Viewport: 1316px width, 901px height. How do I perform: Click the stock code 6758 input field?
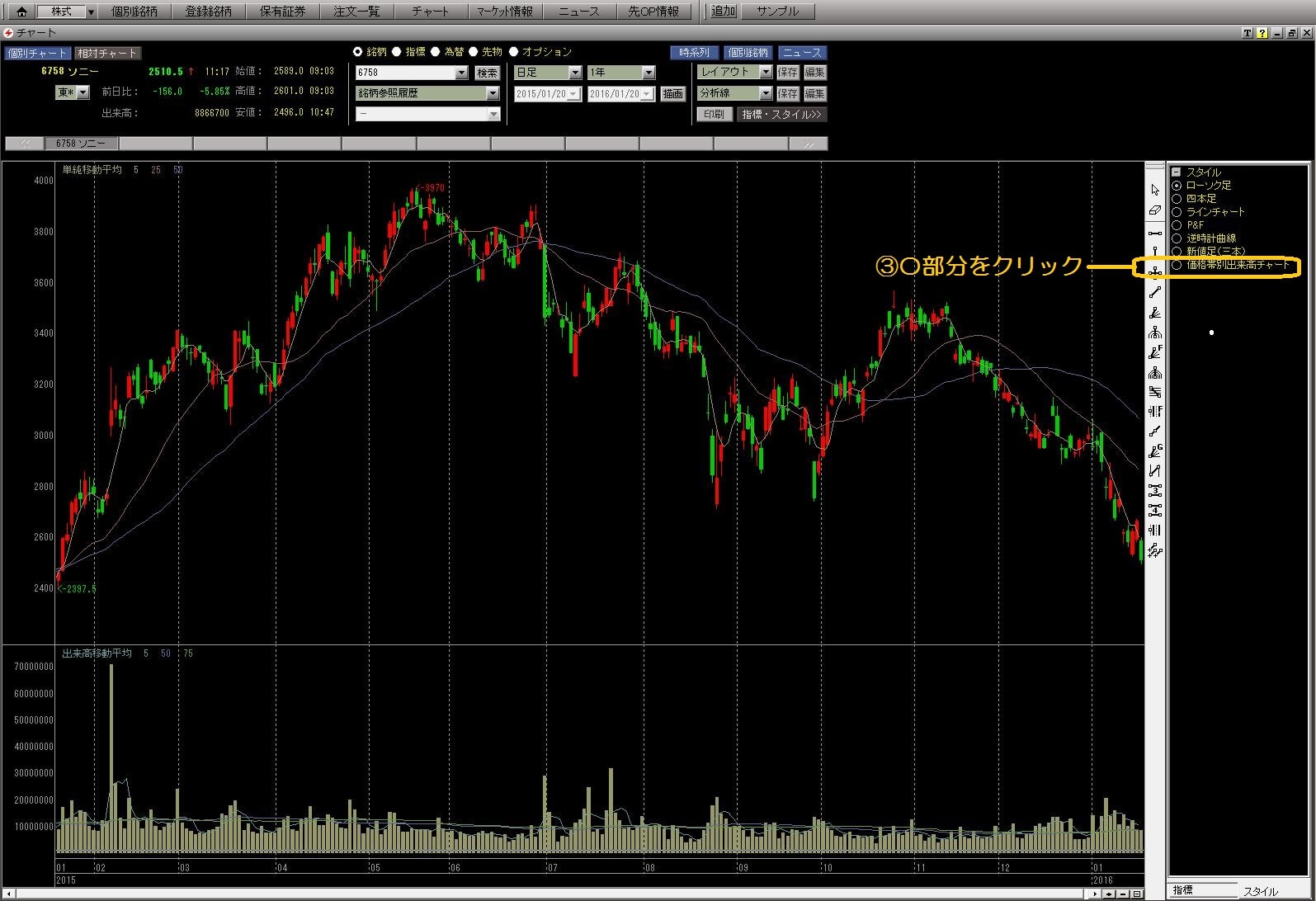(405, 73)
